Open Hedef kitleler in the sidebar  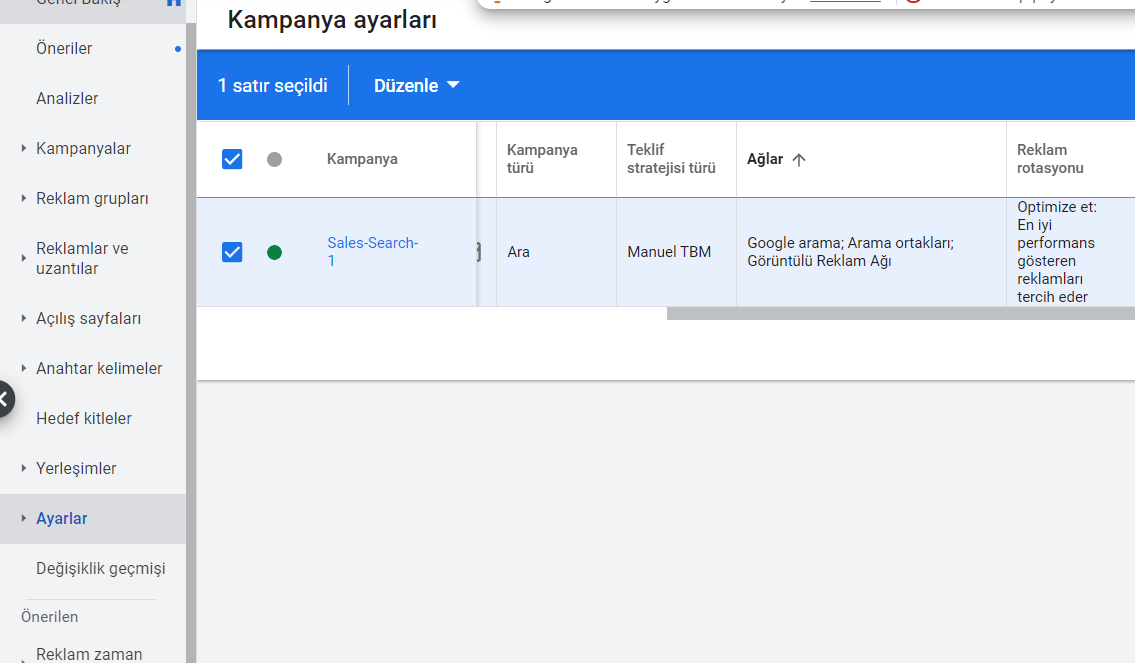tap(84, 418)
